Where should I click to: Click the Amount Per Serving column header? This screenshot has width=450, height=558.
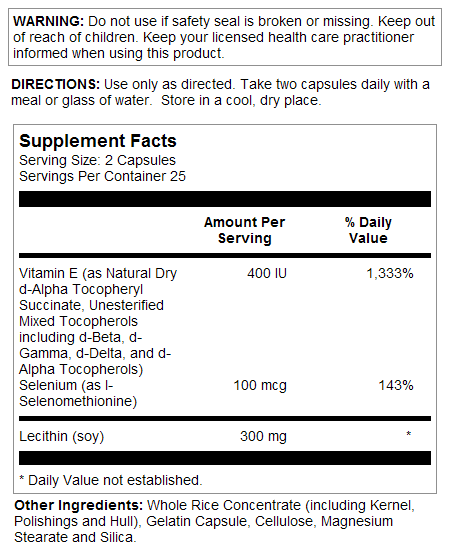[x=245, y=230]
